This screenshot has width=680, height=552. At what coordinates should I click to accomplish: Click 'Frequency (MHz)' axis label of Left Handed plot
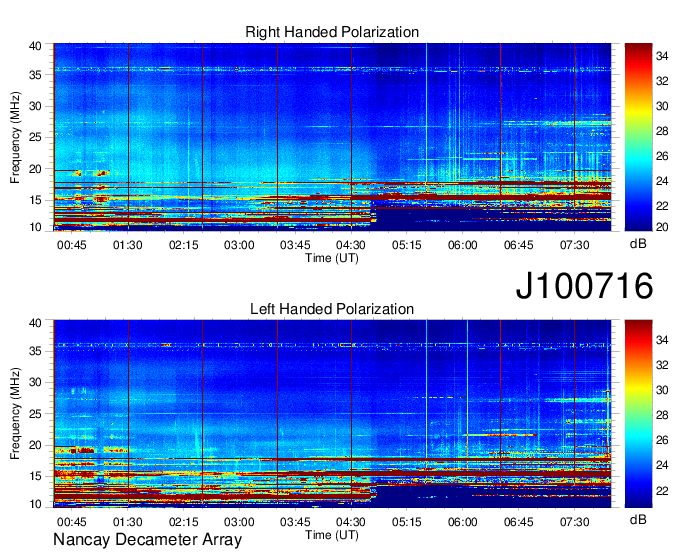coord(15,414)
